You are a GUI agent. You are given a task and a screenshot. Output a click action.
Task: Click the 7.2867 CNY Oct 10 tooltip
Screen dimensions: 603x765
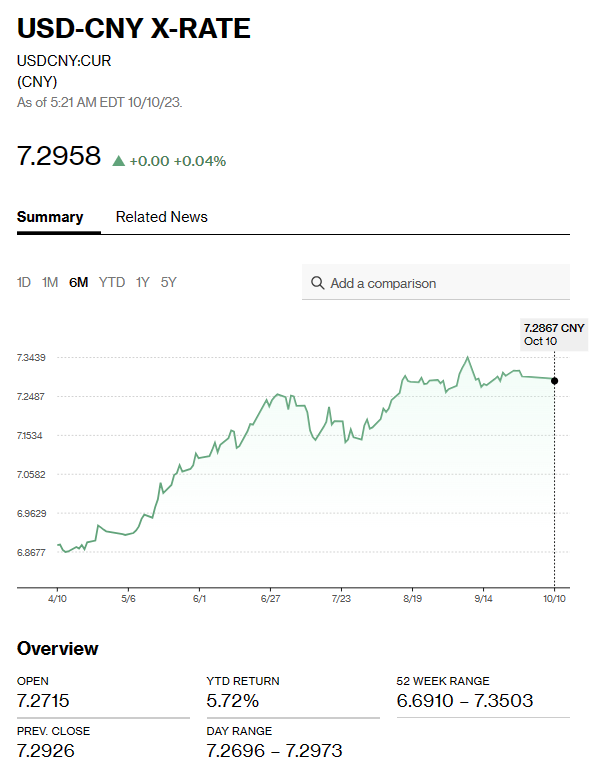(554, 334)
